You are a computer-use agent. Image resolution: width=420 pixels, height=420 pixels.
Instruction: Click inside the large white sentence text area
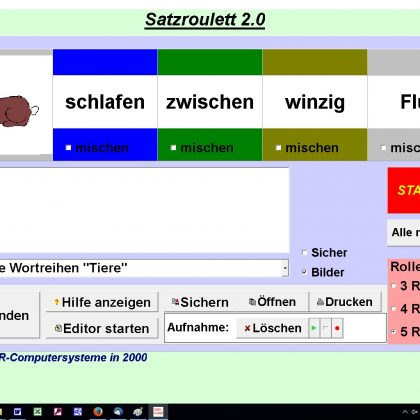(x=144, y=210)
